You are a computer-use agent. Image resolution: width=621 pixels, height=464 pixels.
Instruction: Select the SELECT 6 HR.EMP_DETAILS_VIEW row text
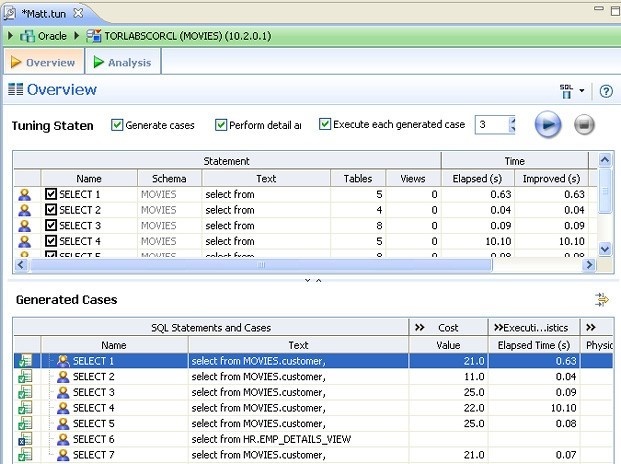point(271,439)
